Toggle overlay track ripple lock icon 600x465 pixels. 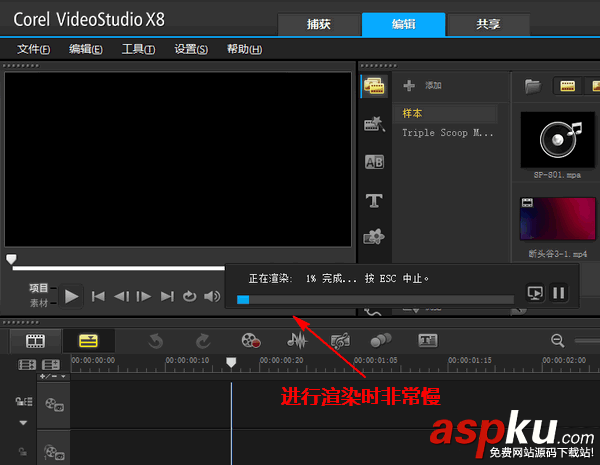(23, 452)
